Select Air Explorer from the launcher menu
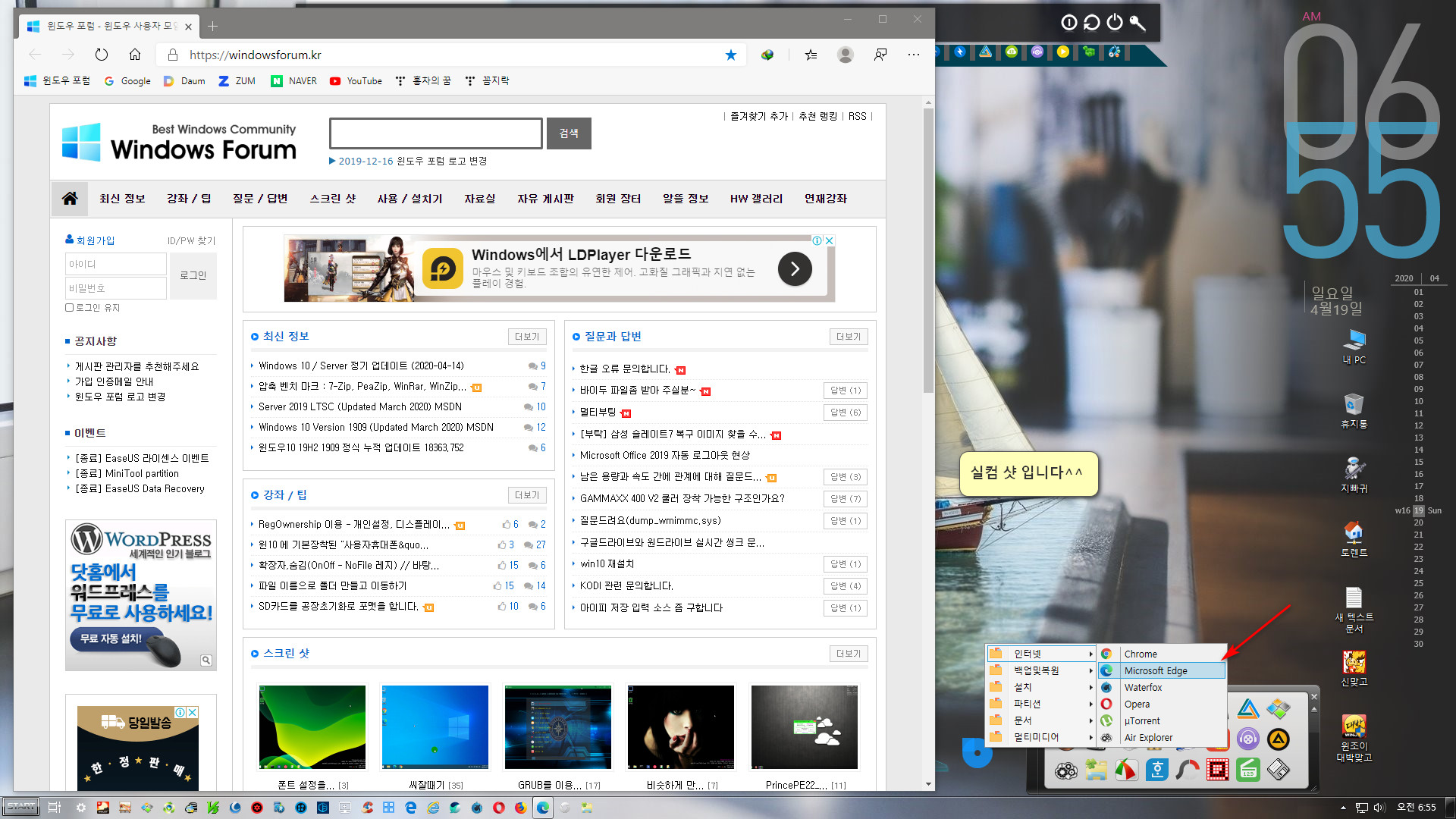The height and width of the screenshot is (819, 1456). (x=1162, y=737)
